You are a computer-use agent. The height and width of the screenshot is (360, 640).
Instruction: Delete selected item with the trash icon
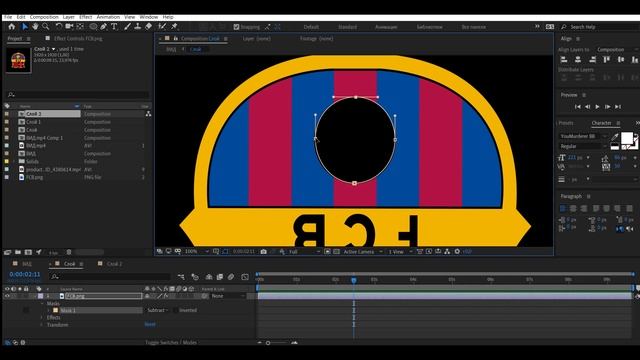point(69,252)
